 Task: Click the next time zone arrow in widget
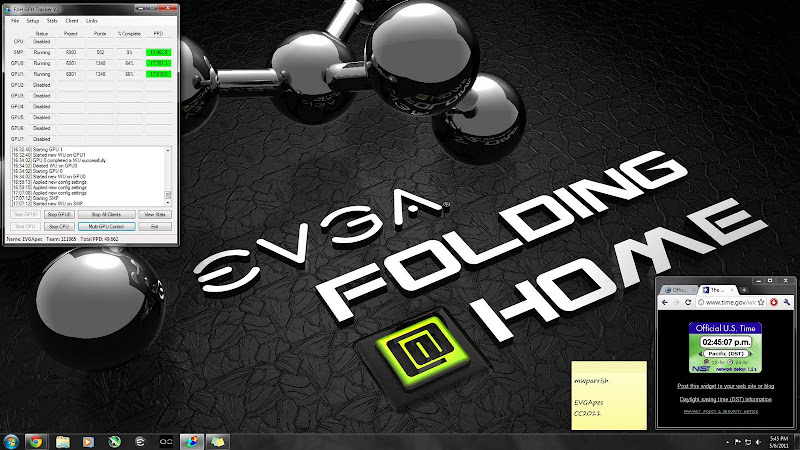tap(751, 354)
